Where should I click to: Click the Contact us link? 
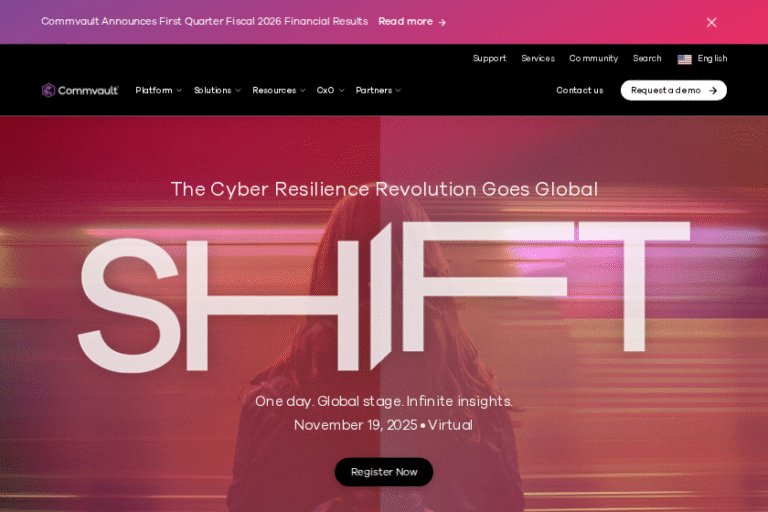click(x=579, y=90)
